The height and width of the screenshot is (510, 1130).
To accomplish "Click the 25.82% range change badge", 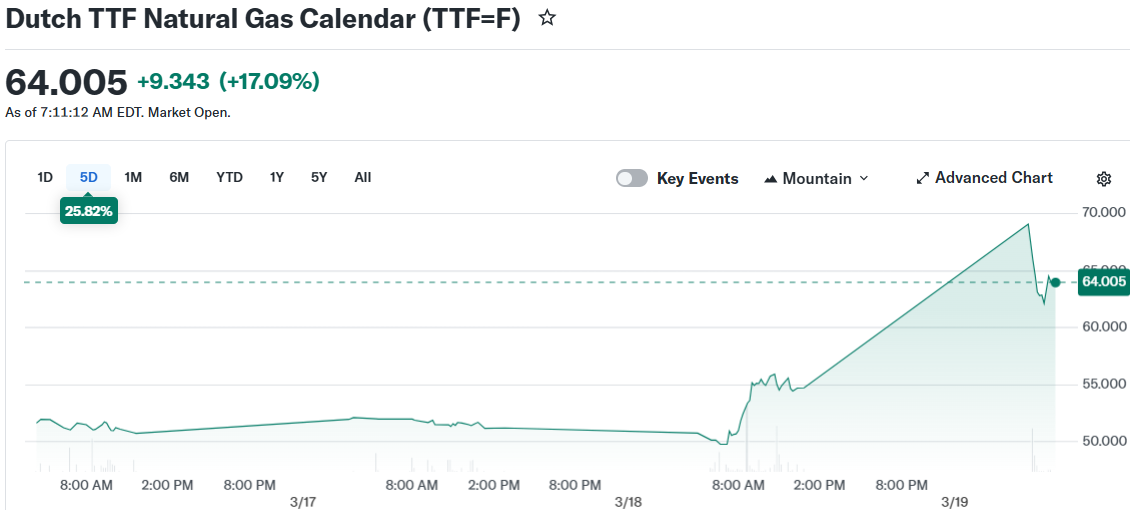I will 89,211.
